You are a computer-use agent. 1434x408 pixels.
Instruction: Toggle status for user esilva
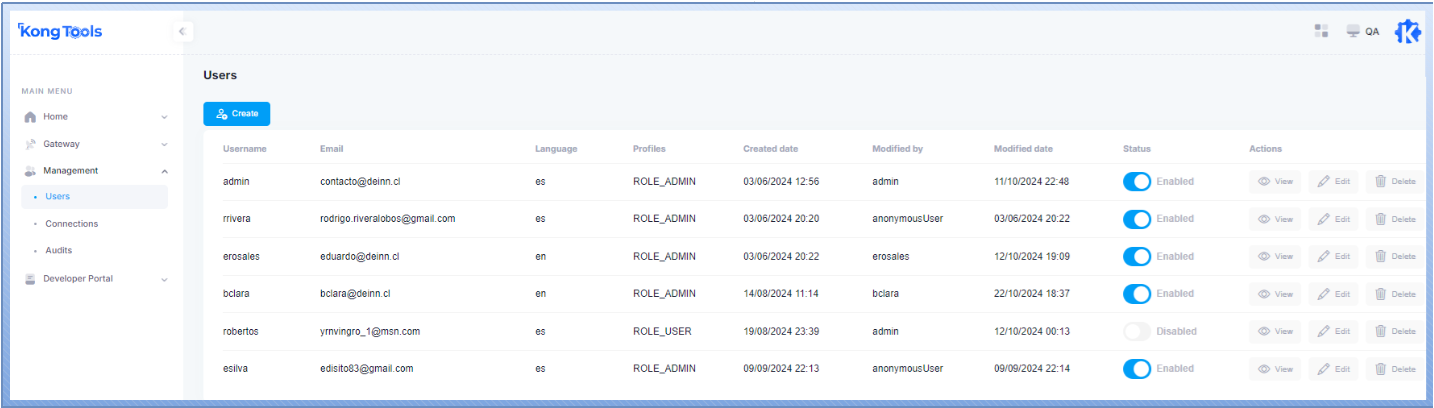click(1137, 369)
